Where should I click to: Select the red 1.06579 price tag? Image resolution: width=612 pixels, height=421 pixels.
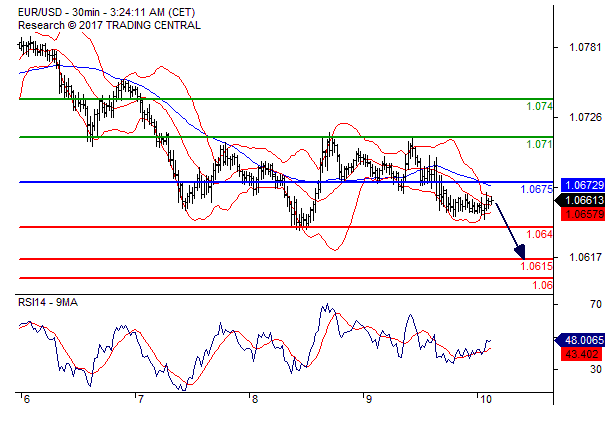point(583,214)
